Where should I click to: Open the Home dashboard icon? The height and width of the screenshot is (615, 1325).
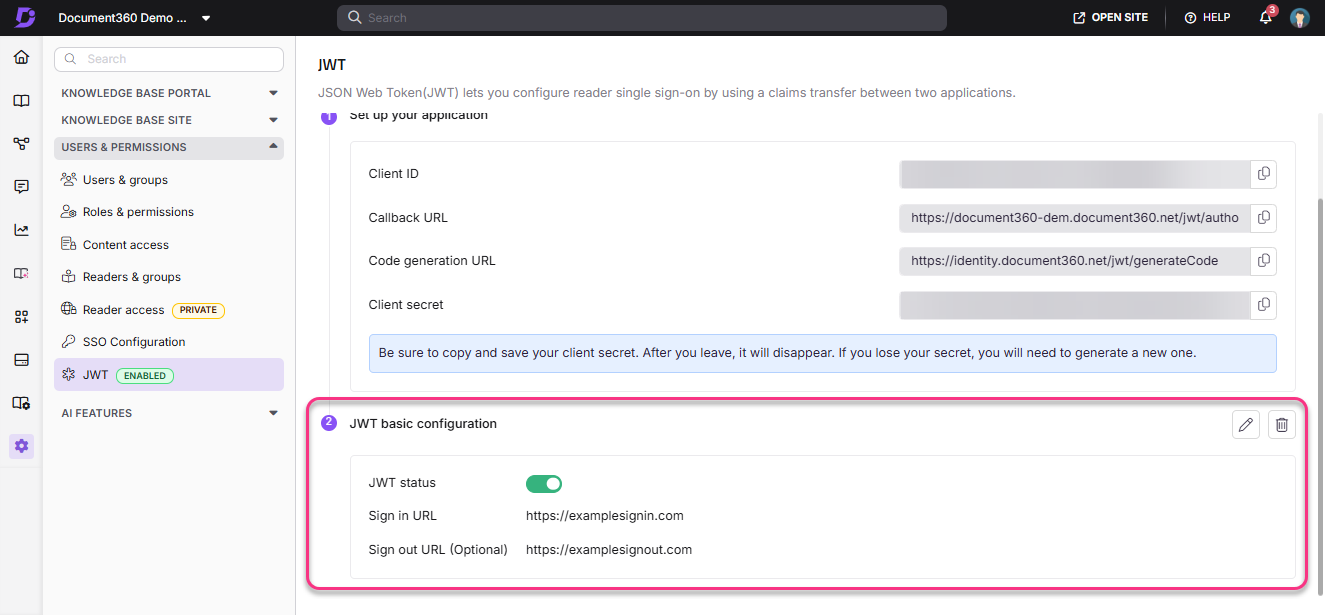coord(21,57)
